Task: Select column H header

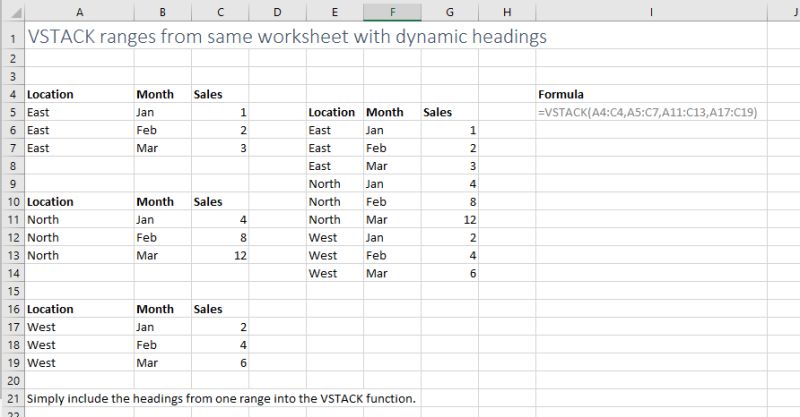Action: pyautogui.click(x=507, y=12)
